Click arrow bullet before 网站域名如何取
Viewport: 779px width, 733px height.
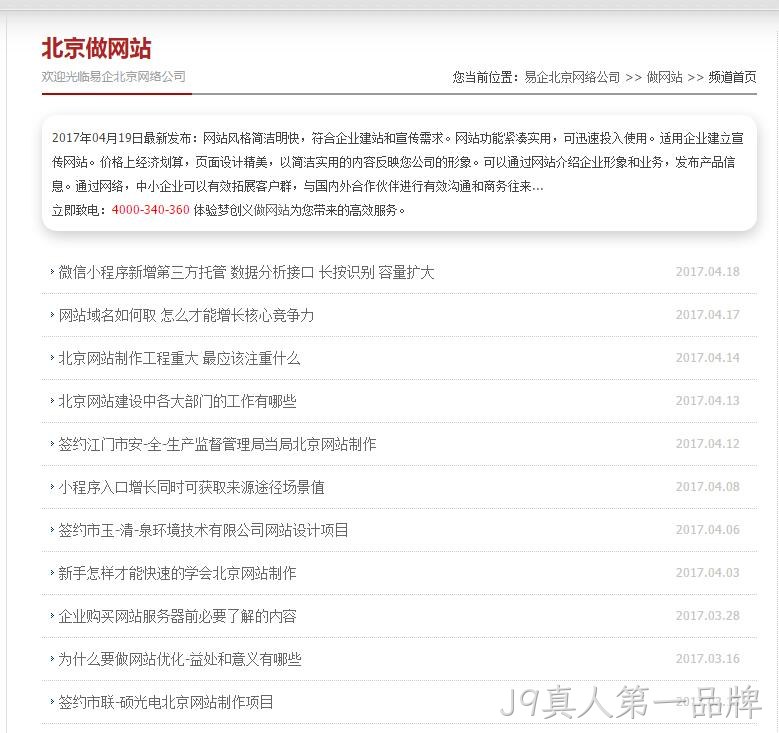coord(52,315)
